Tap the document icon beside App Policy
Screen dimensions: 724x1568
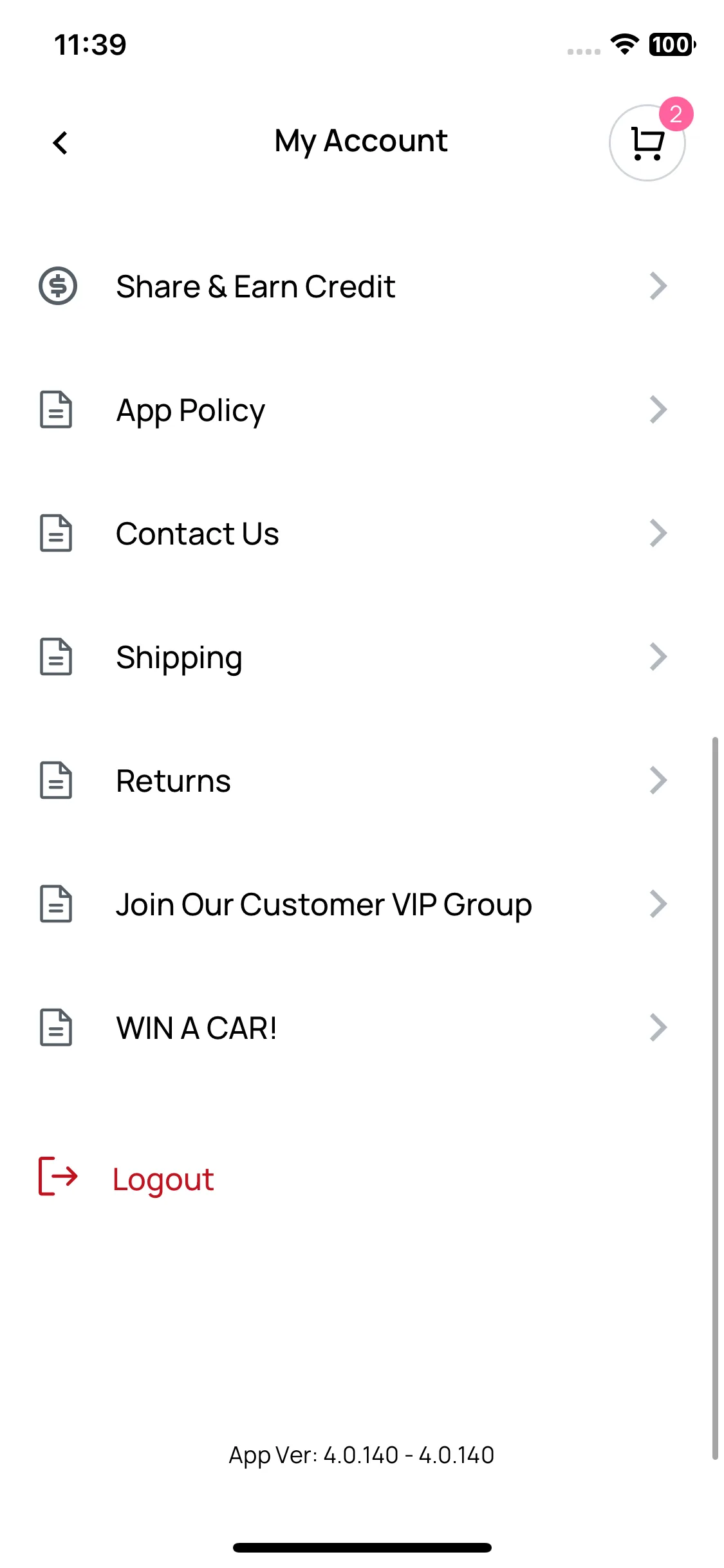56,409
